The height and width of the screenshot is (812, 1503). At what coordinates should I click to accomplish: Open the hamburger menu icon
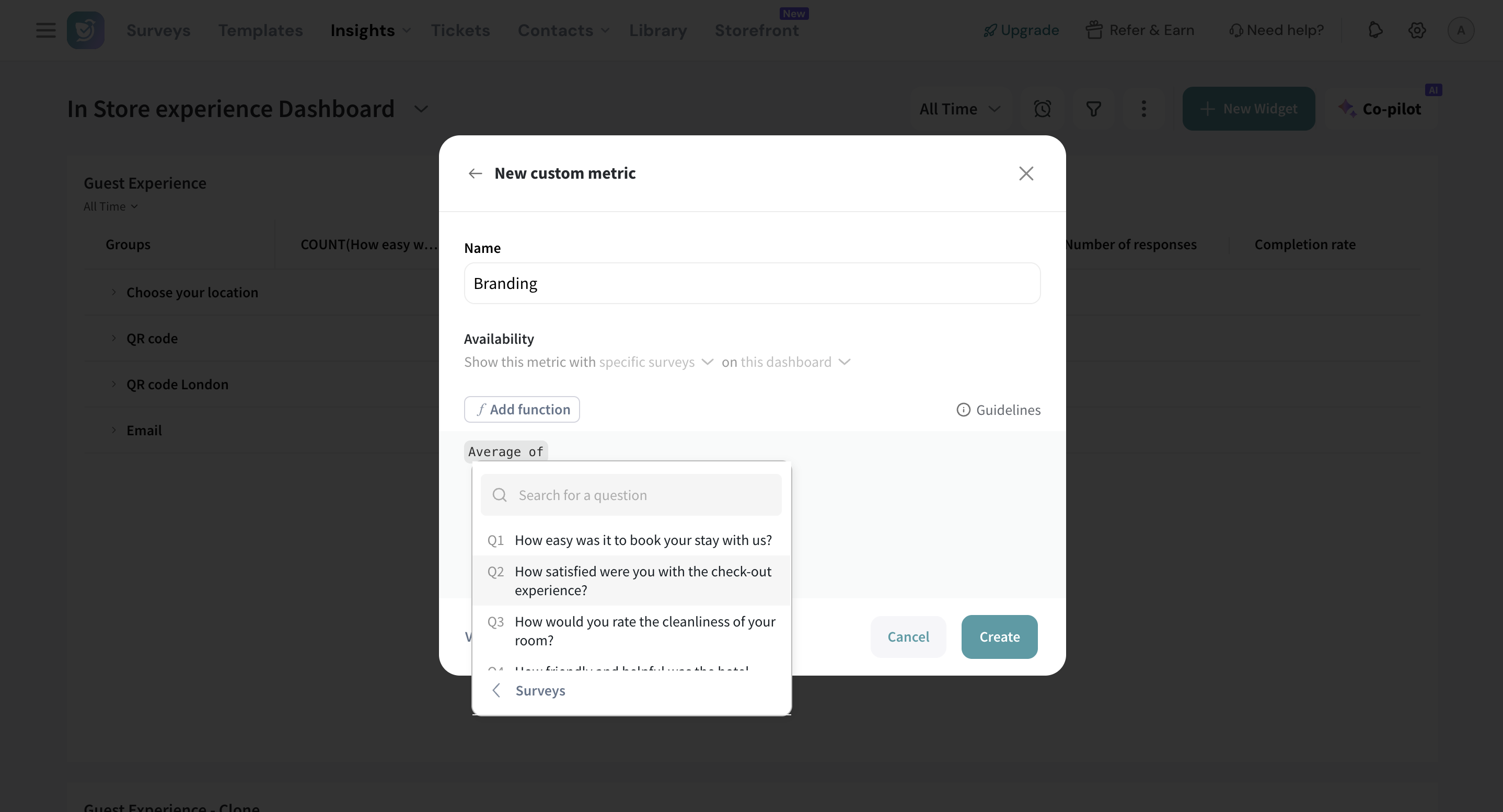click(45, 30)
